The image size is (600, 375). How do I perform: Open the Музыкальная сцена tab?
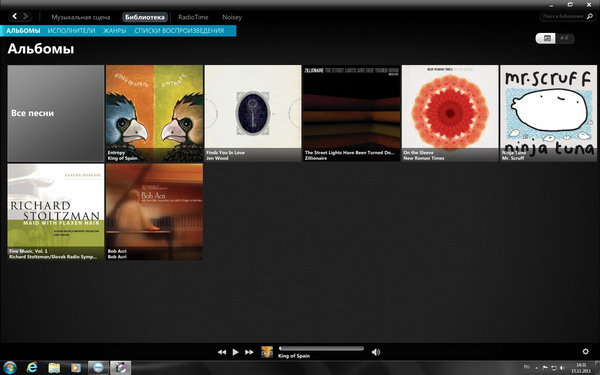(x=81, y=17)
